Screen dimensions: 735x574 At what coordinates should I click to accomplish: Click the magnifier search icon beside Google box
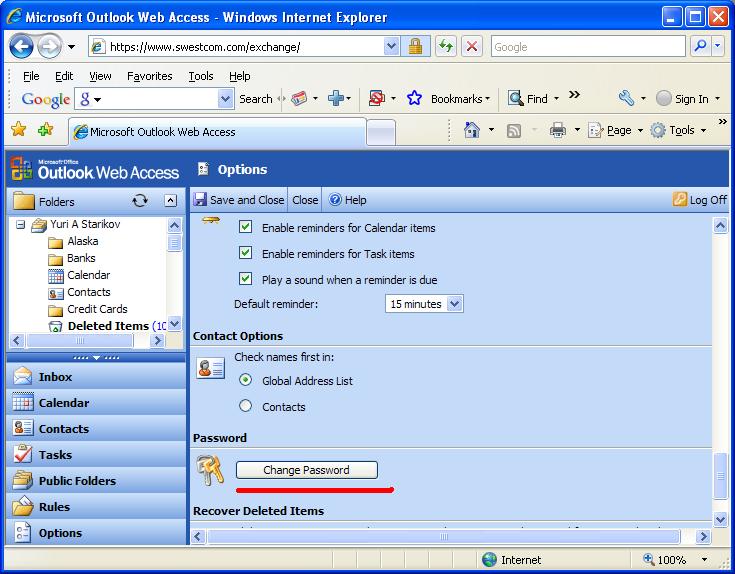pos(701,46)
